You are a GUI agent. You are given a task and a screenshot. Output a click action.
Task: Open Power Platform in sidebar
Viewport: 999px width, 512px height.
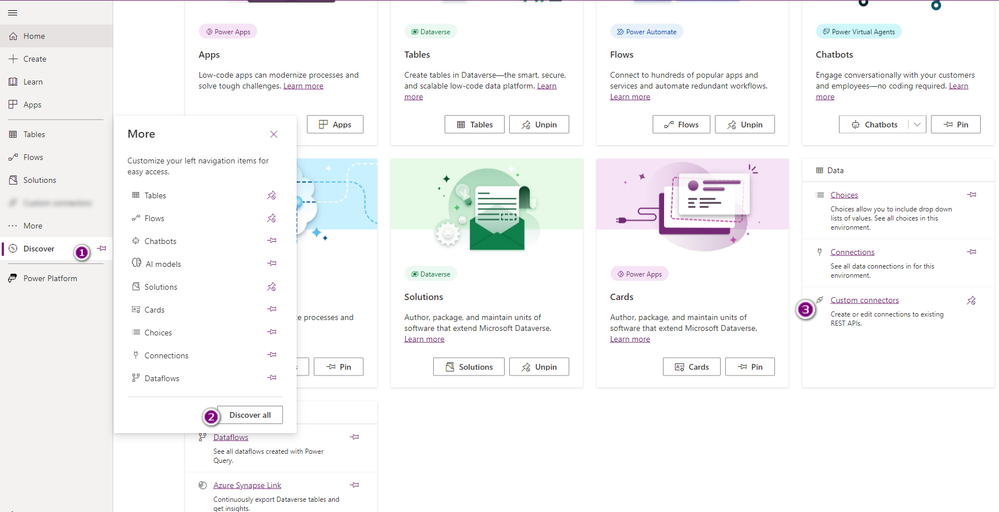[x=56, y=278]
